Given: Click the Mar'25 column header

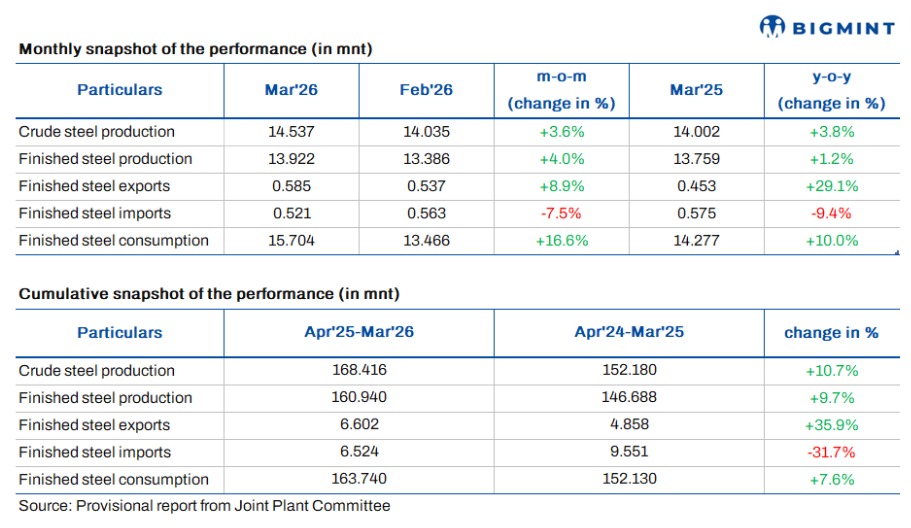Looking at the screenshot, I should coord(696,90).
